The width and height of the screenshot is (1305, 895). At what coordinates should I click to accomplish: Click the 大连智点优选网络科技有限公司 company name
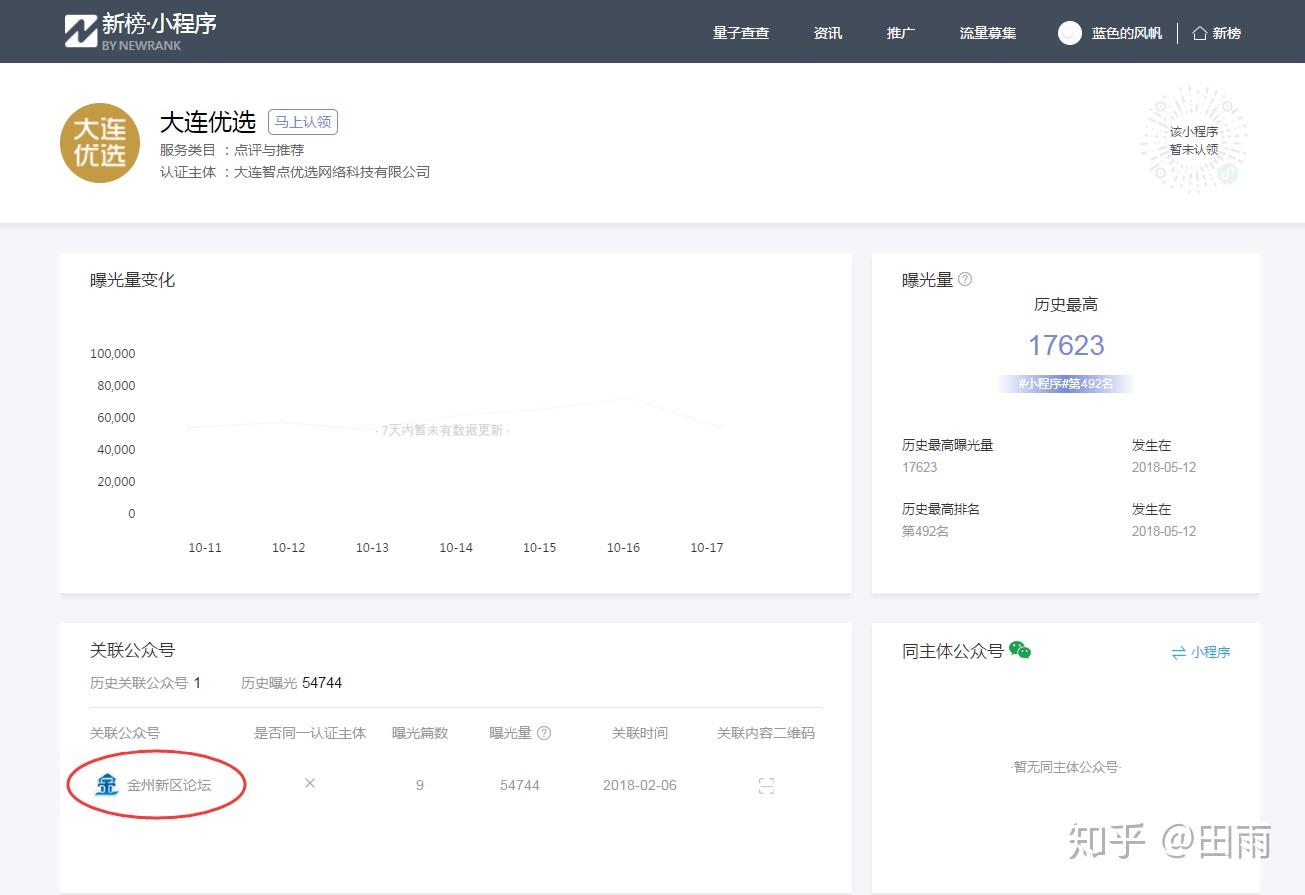point(332,172)
